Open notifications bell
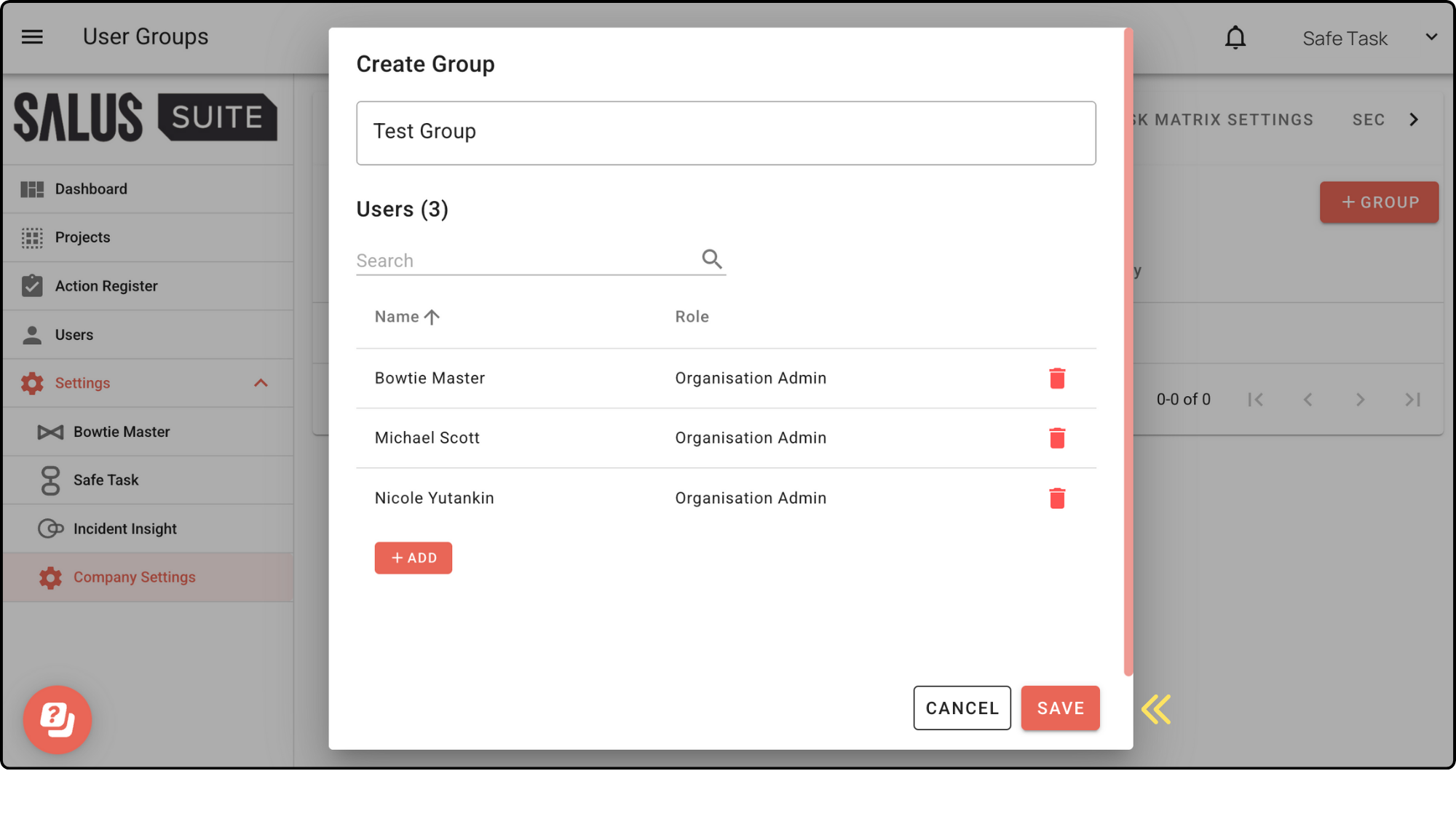 click(x=1235, y=38)
